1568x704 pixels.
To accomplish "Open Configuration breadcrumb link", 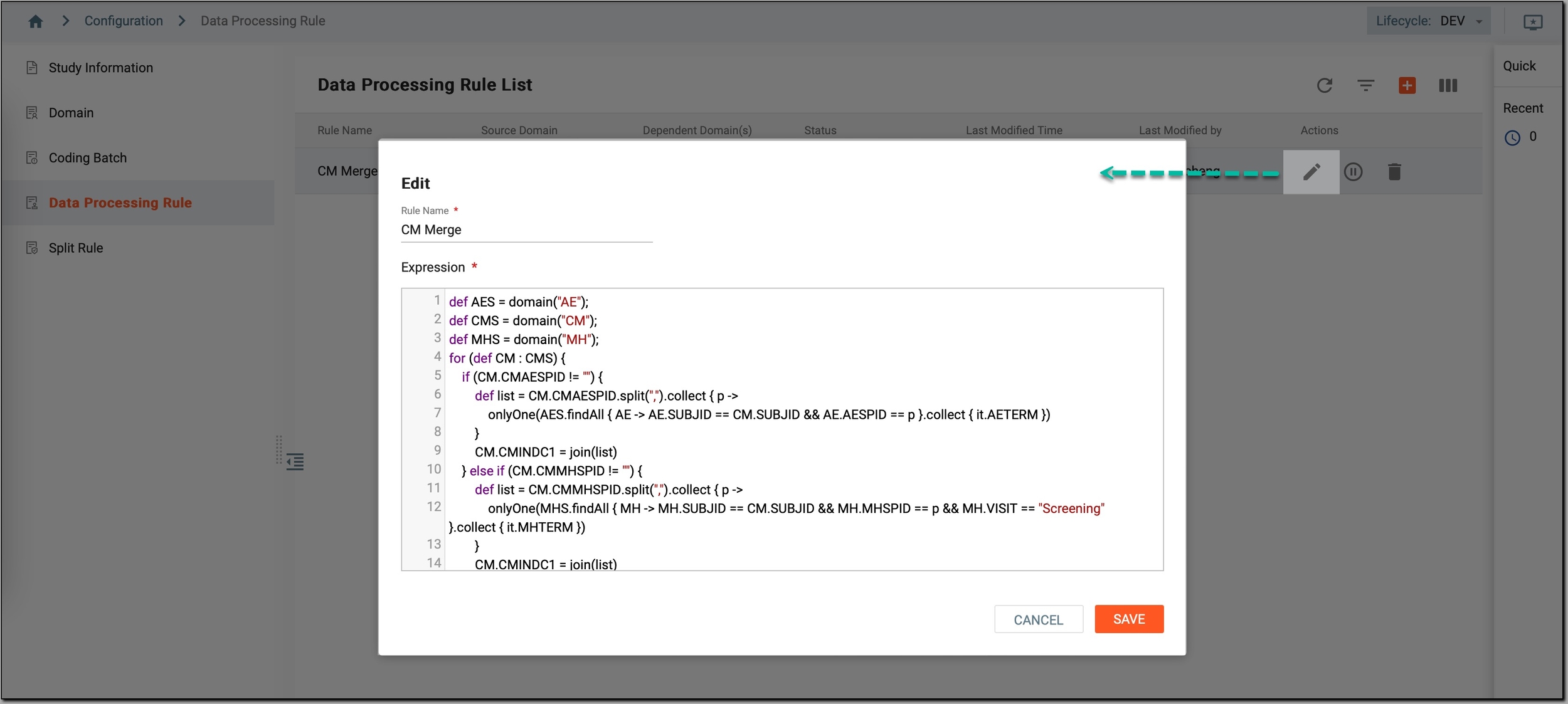I will (x=124, y=21).
